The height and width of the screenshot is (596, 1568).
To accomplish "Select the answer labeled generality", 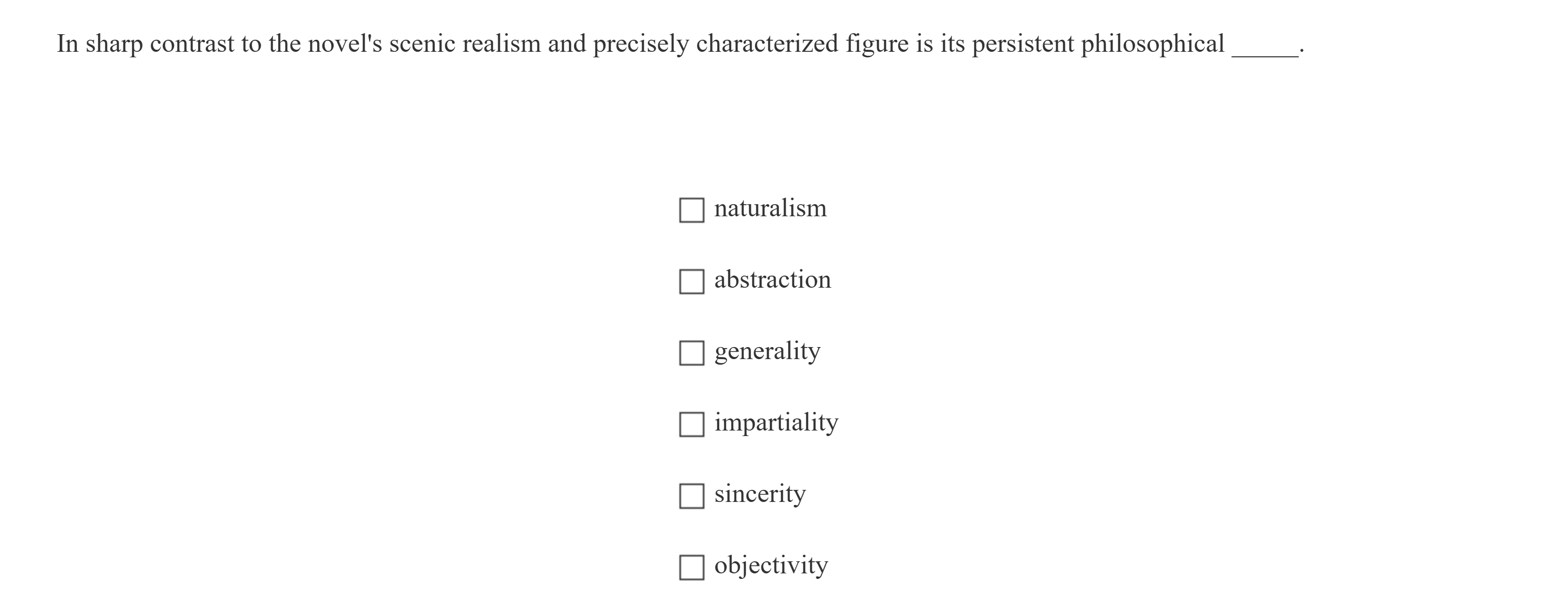I will click(767, 351).
